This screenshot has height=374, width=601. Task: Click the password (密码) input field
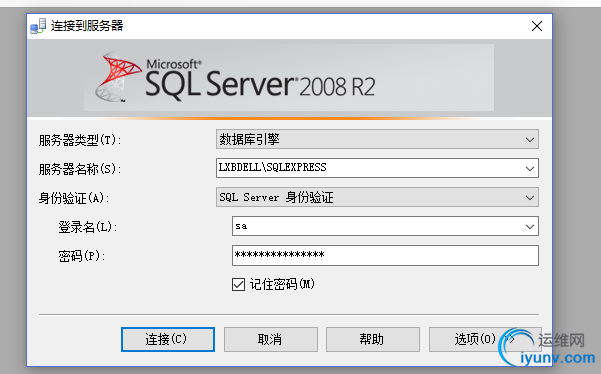click(385, 256)
